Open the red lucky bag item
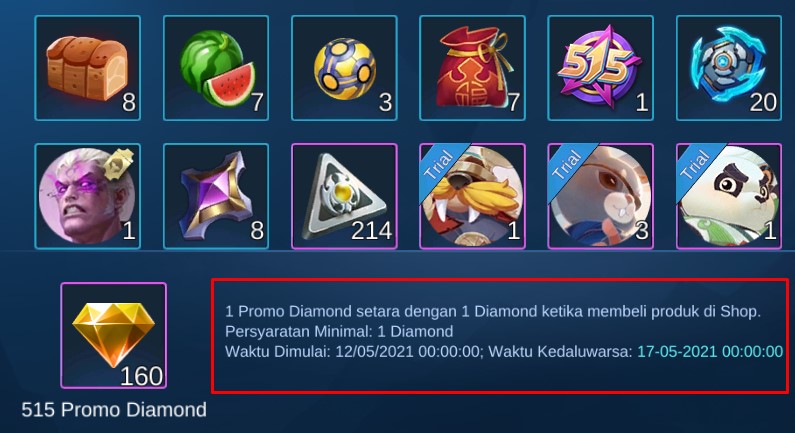 (x=473, y=68)
